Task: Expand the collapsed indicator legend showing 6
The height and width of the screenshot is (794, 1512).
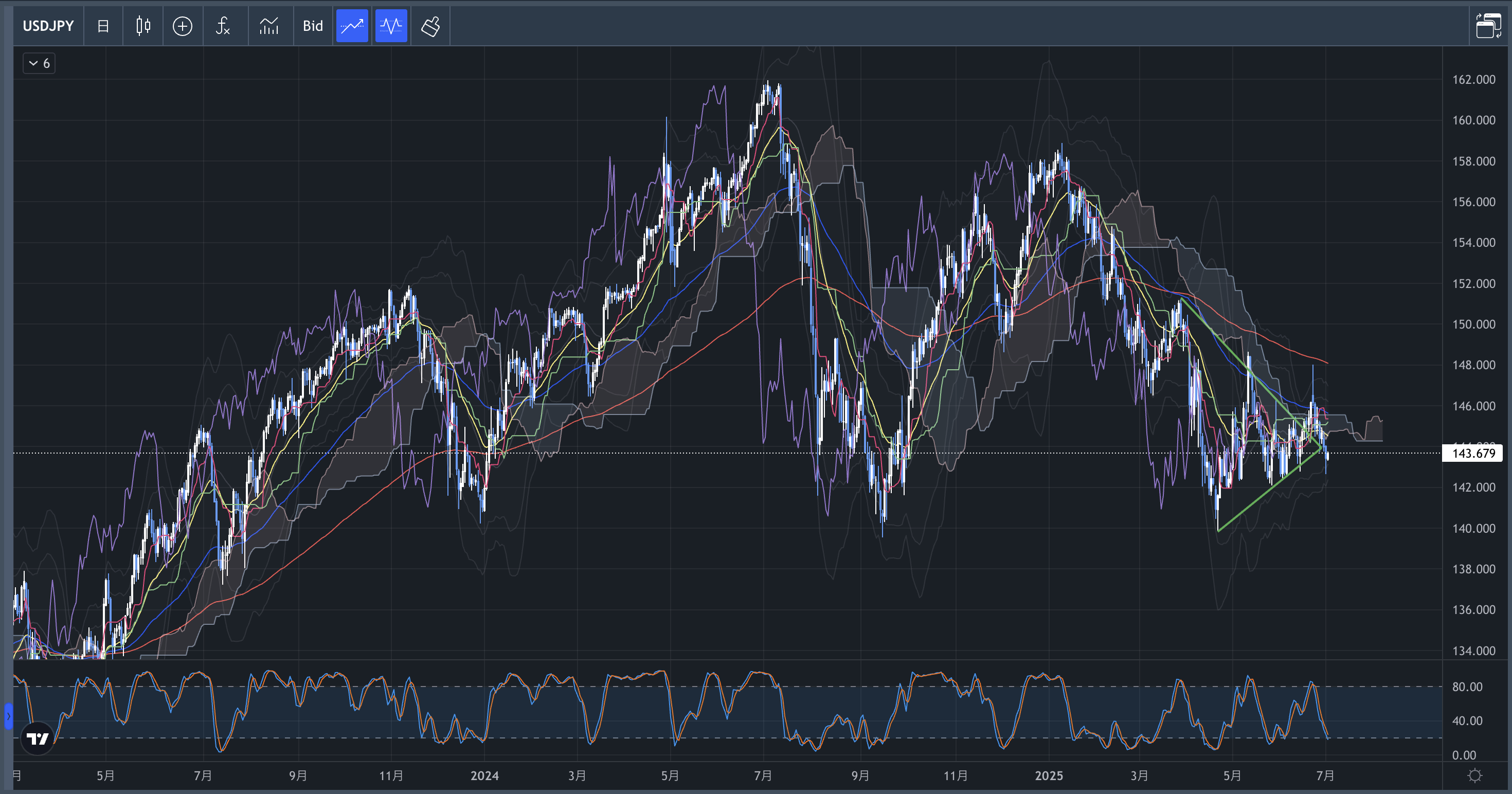Action: 39,63
